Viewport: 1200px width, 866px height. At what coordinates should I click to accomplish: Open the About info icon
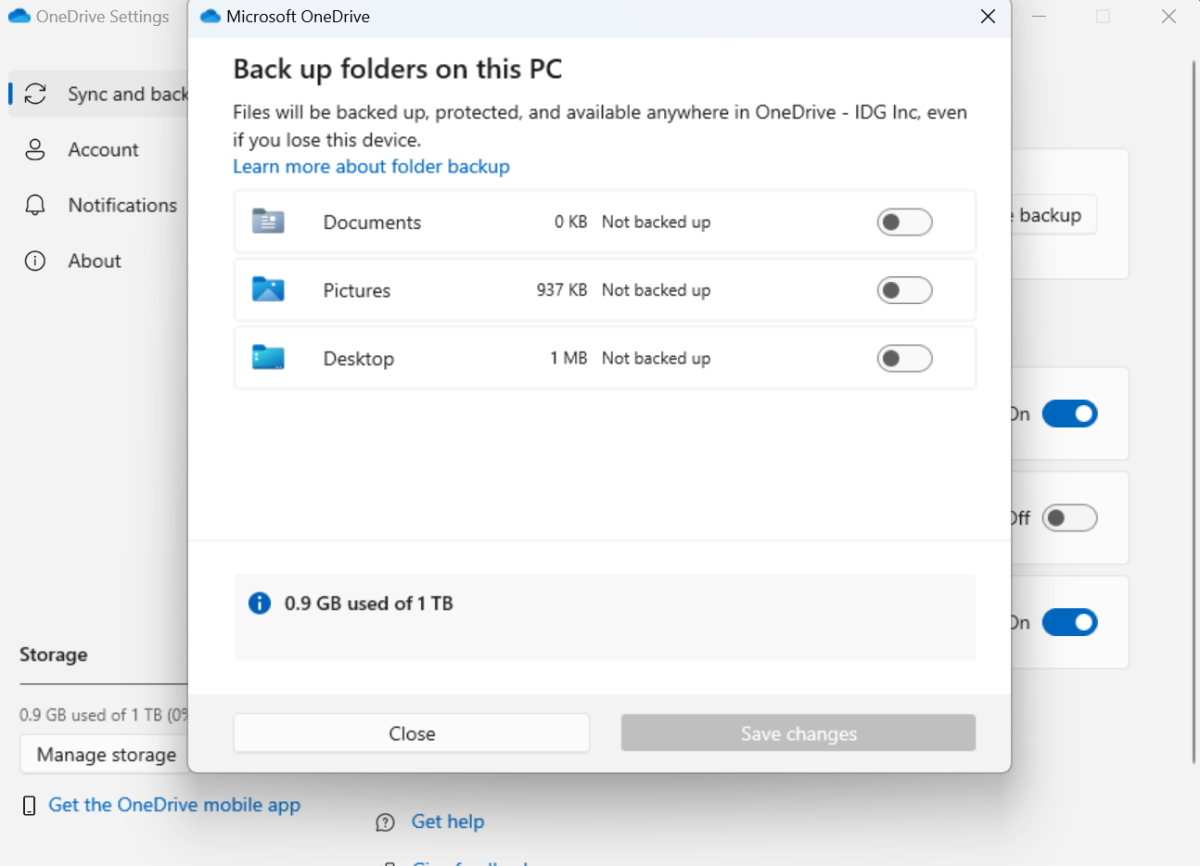[36, 260]
